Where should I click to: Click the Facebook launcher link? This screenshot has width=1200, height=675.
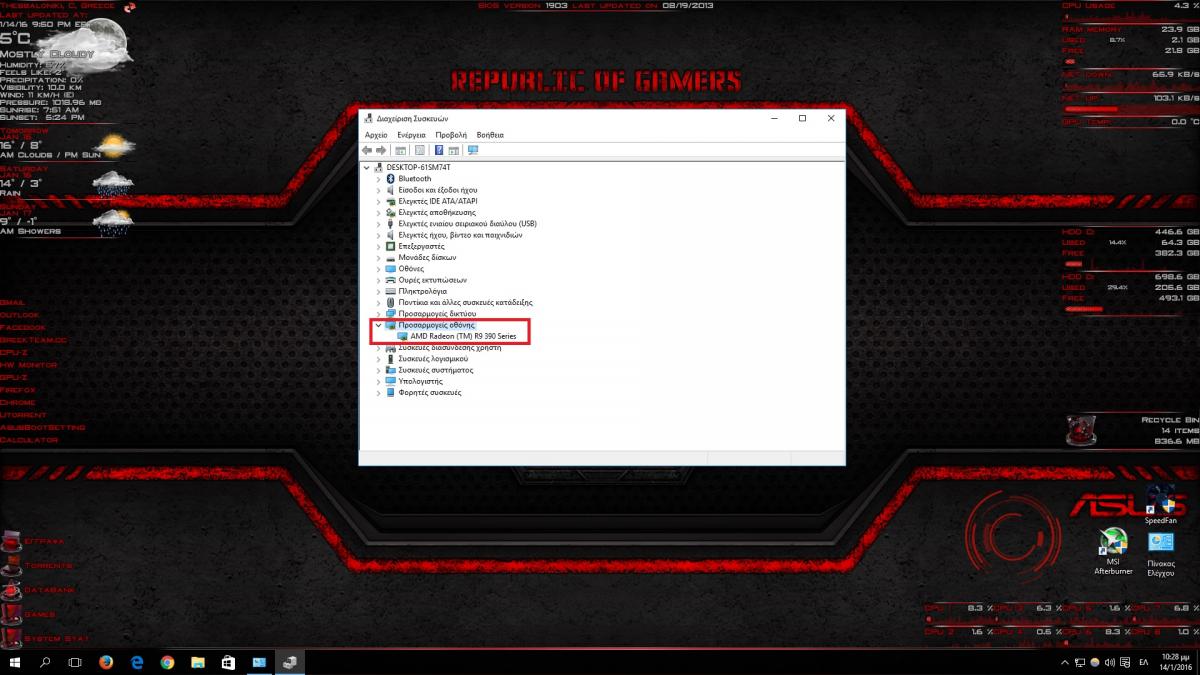point(23,327)
